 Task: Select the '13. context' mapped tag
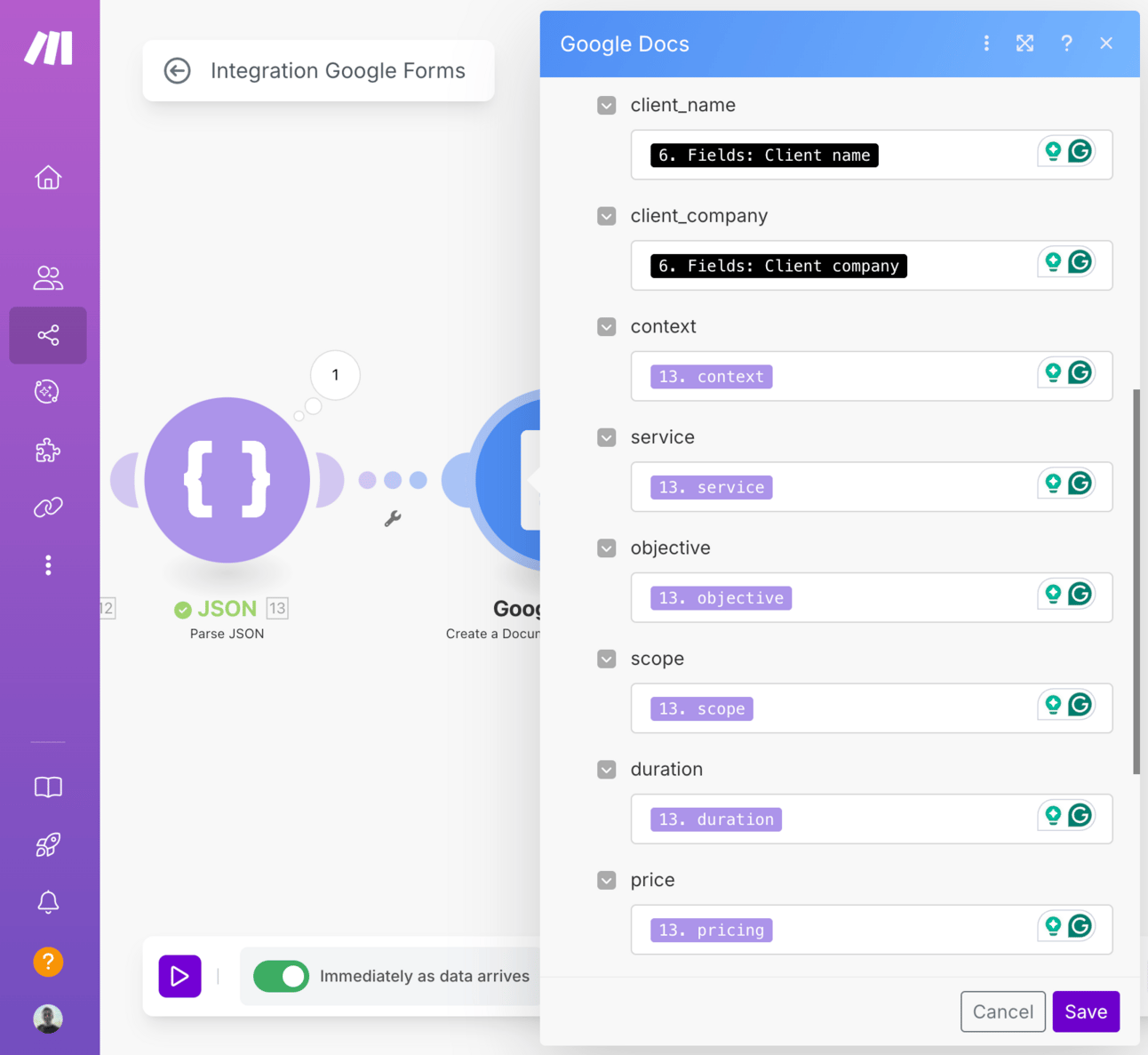click(711, 377)
